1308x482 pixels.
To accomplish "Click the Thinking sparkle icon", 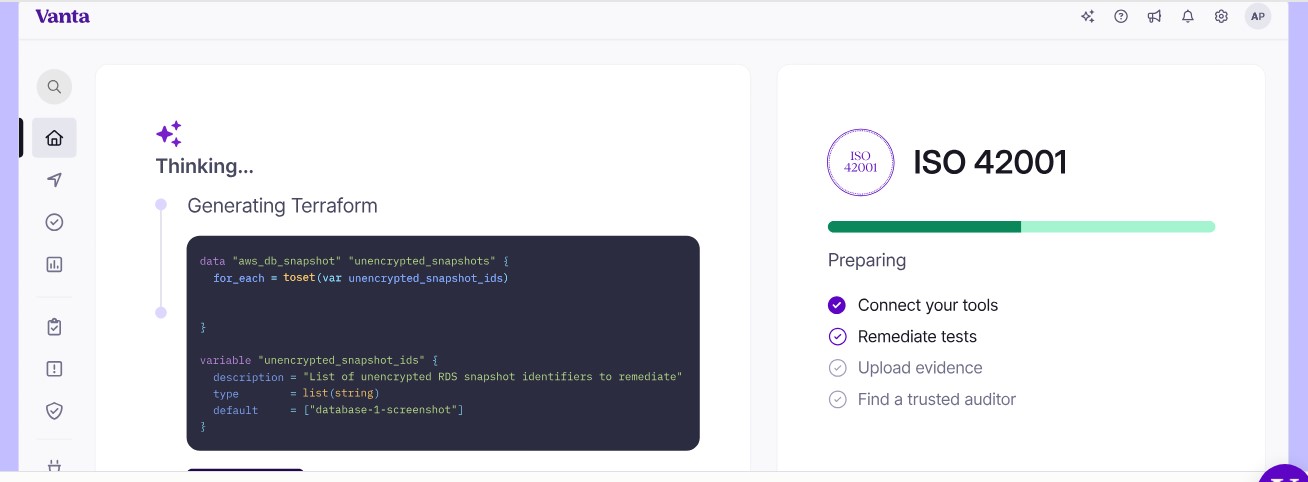I will (x=169, y=134).
